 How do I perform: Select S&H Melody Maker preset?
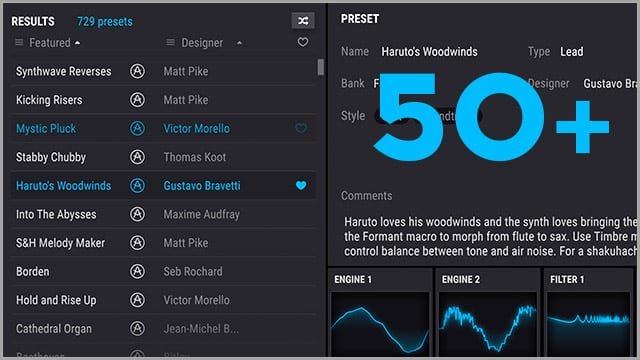tap(163, 243)
